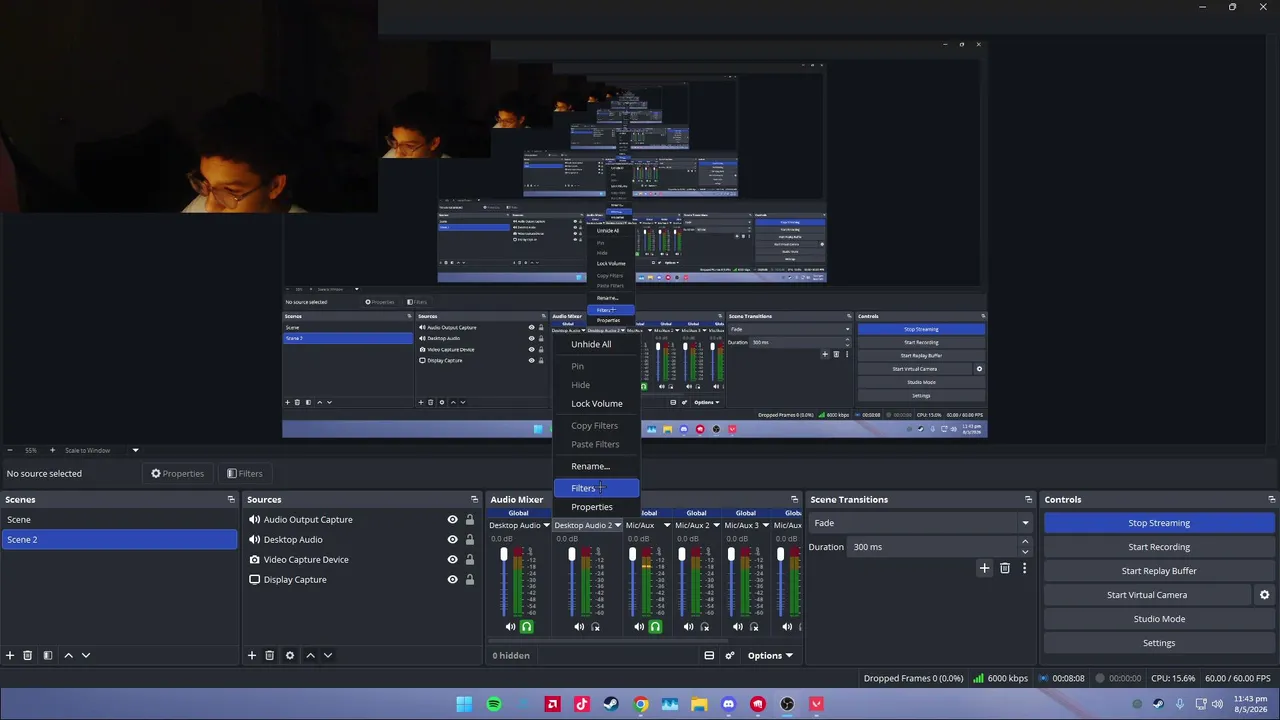
Task: Mute the Desktop Audio mixer channel
Action: point(510,627)
